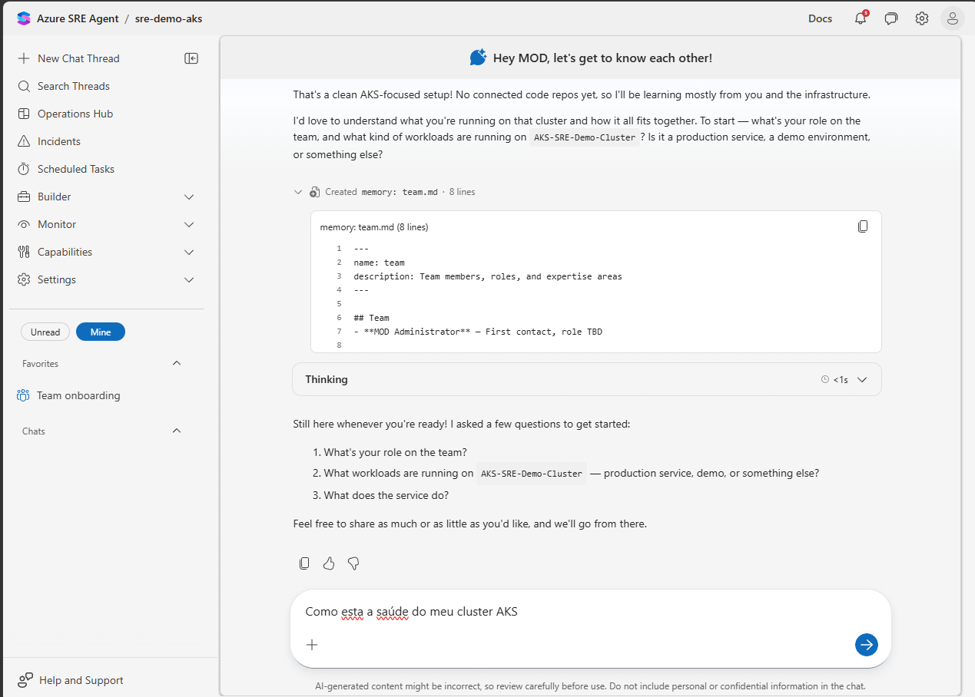This screenshot has height=697, width=975.
Task: Send the message with blue arrow button
Action: tap(866, 645)
